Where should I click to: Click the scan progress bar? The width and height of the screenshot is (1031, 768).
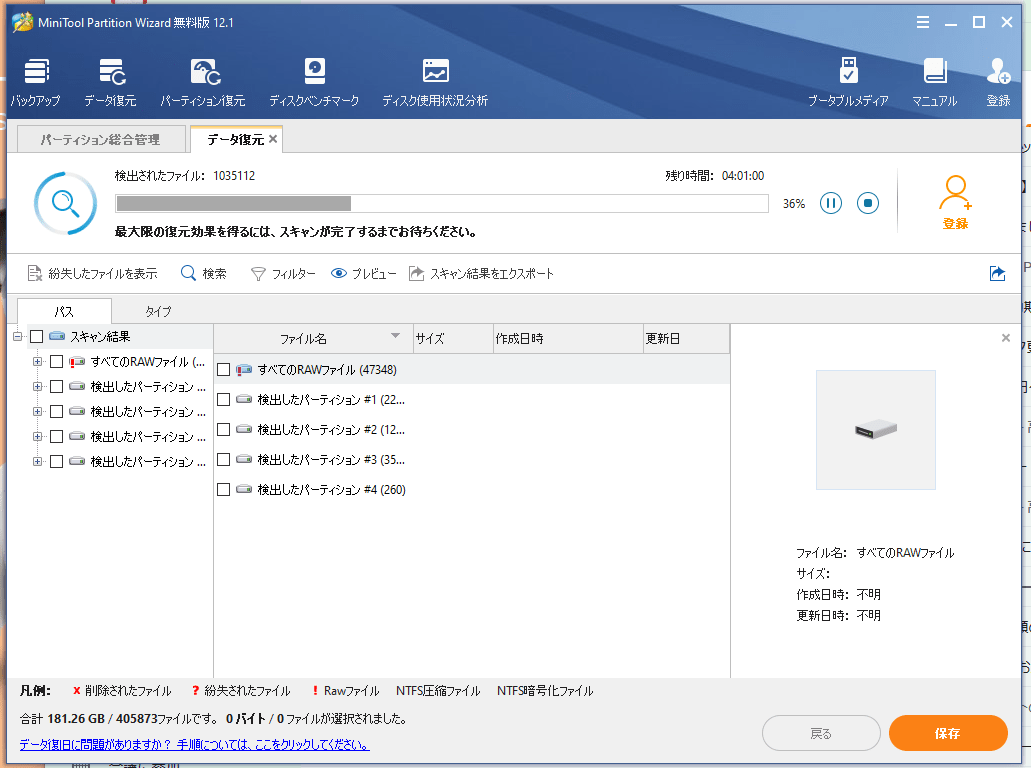point(442,203)
